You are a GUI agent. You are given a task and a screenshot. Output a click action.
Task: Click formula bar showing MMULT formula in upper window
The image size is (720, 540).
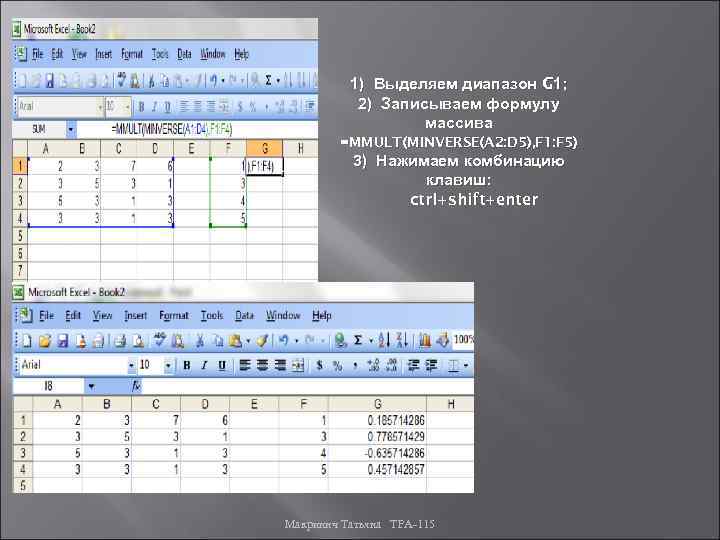point(197,129)
